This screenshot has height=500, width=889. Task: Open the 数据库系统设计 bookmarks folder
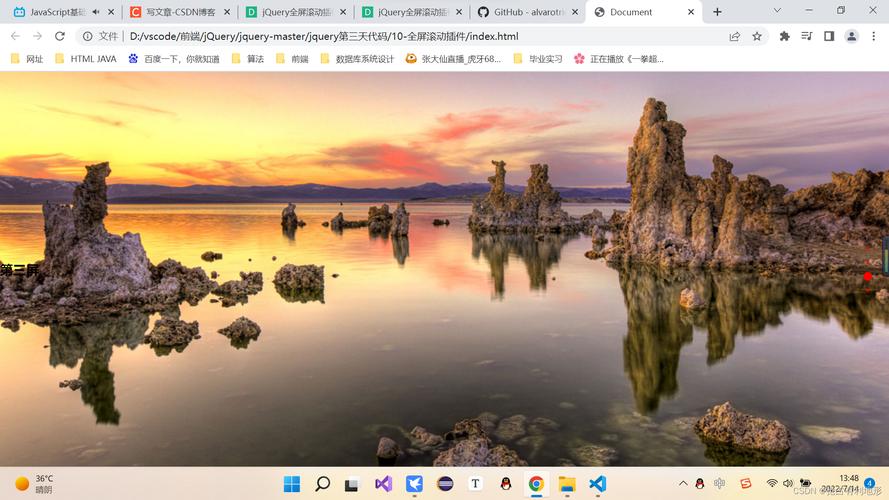click(357, 59)
